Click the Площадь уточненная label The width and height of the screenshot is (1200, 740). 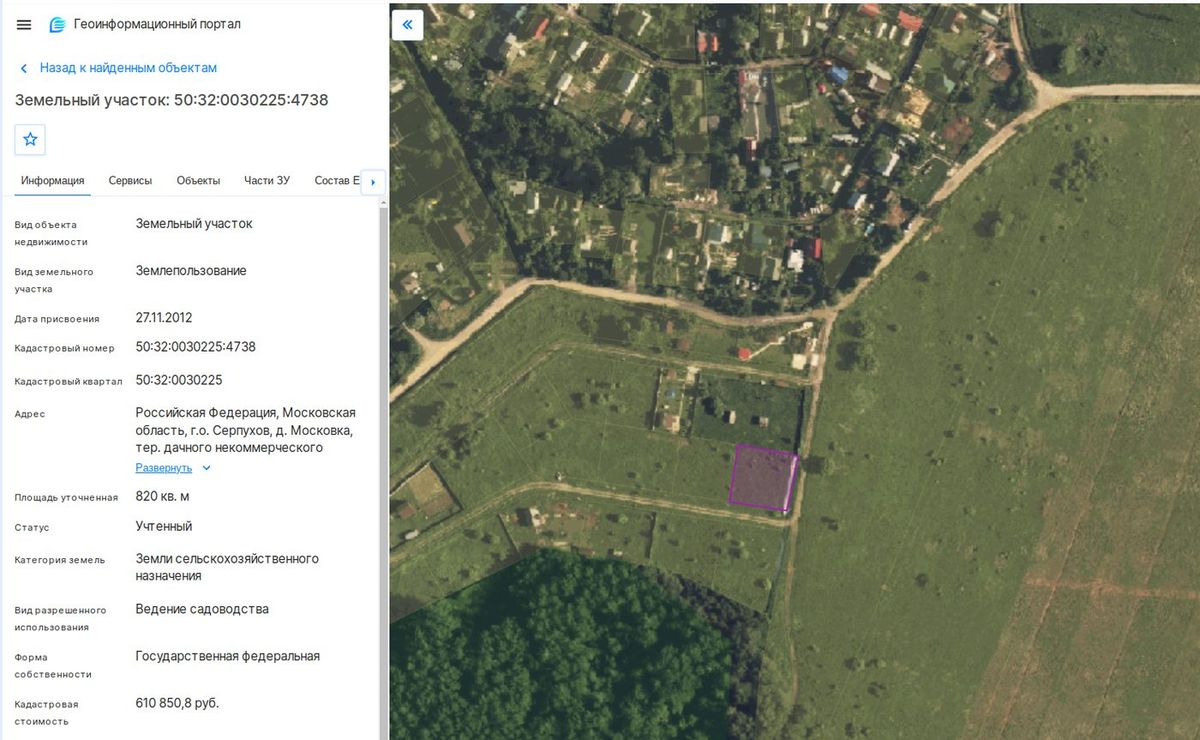coord(66,498)
